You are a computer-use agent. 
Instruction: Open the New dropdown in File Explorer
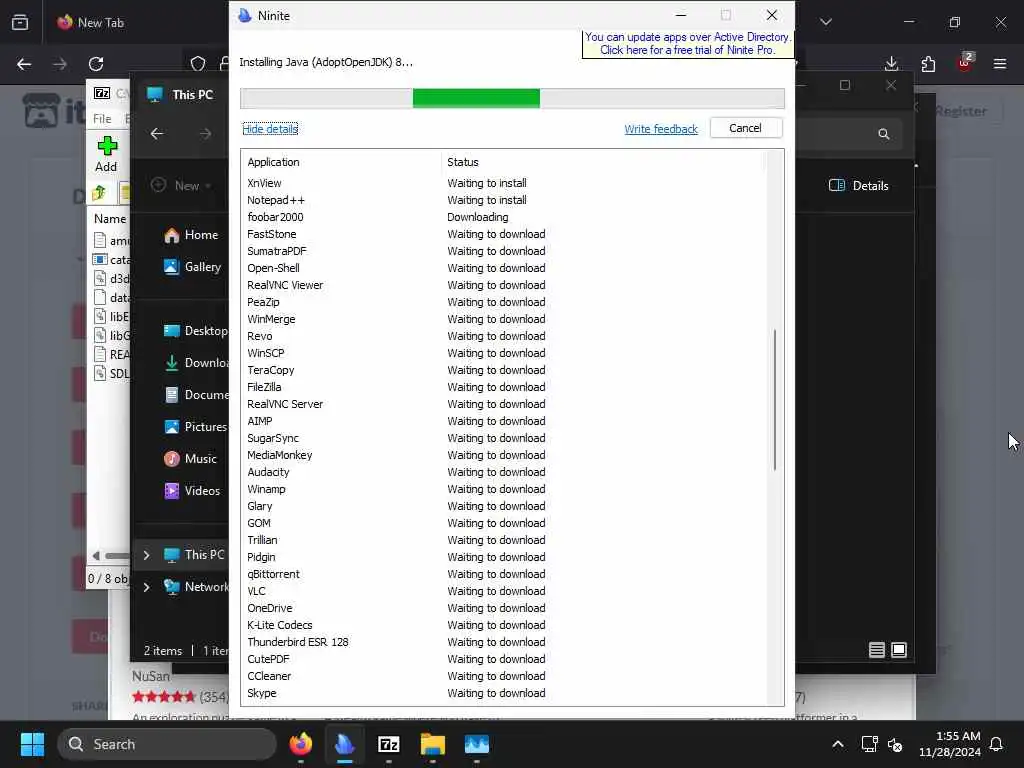click(x=181, y=185)
